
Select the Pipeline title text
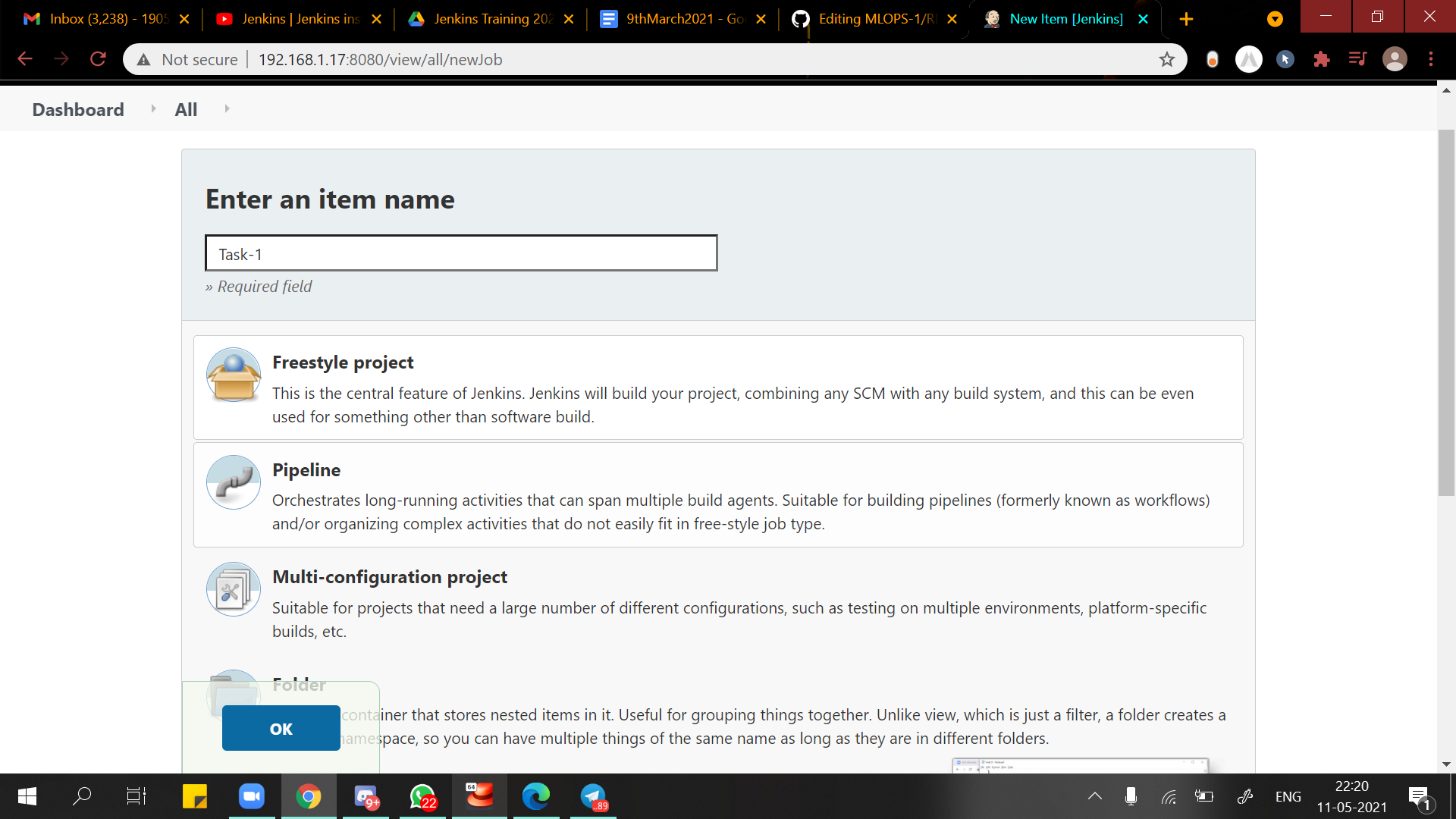pos(306,470)
